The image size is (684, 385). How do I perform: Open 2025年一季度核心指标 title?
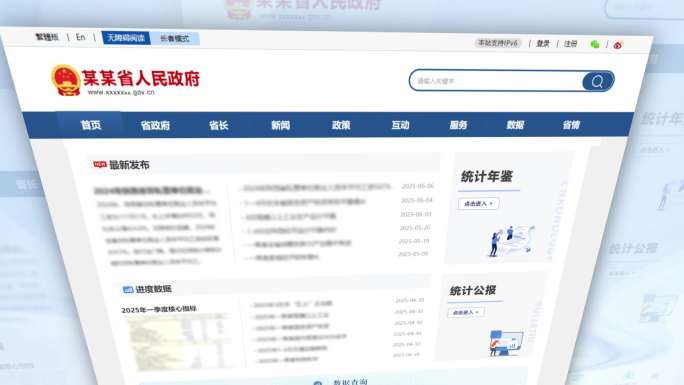click(x=159, y=309)
